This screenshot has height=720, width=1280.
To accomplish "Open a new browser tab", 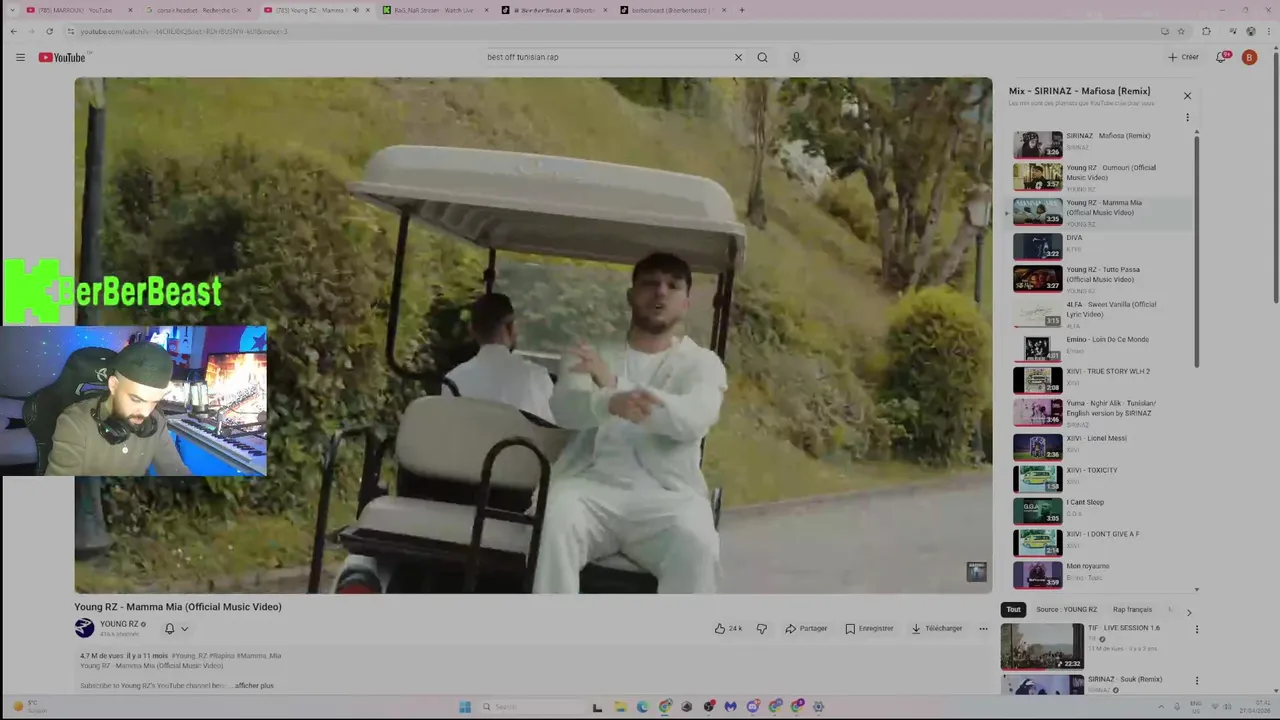I will [741, 10].
